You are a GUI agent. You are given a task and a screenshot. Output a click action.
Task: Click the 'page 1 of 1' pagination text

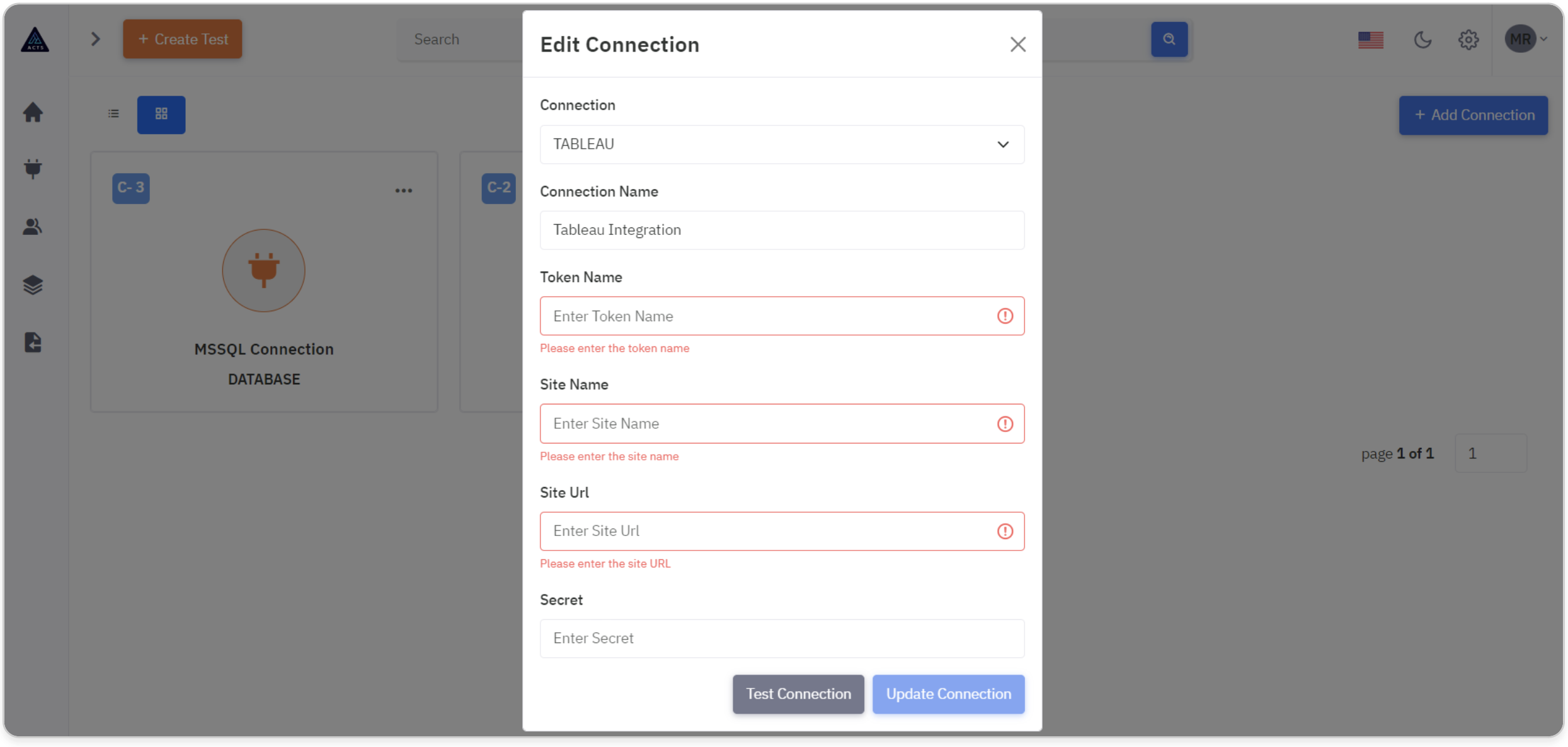[x=1397, y=453]
